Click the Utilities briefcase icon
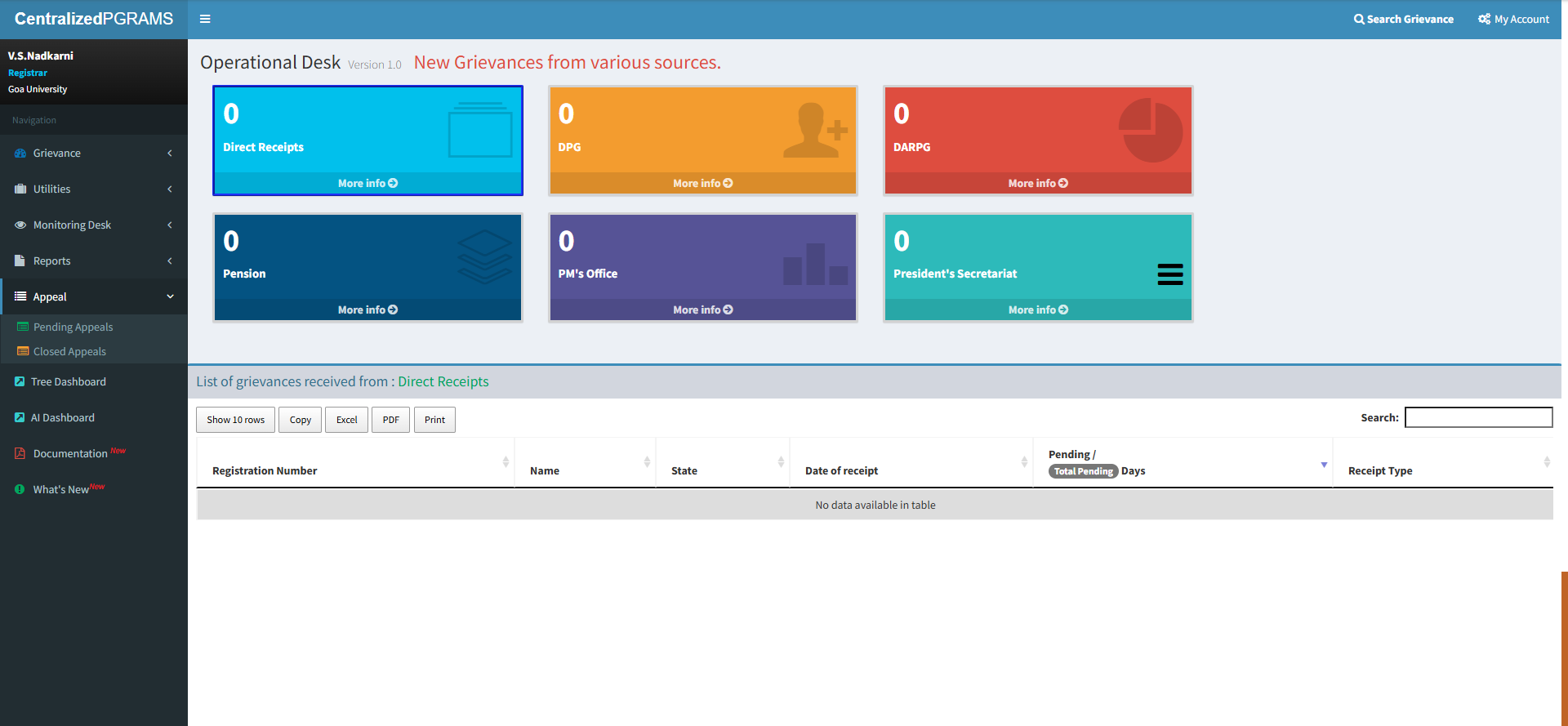The height and width of the screenshot is (726, 1568). pyautogui.click(x=20, y=189)
